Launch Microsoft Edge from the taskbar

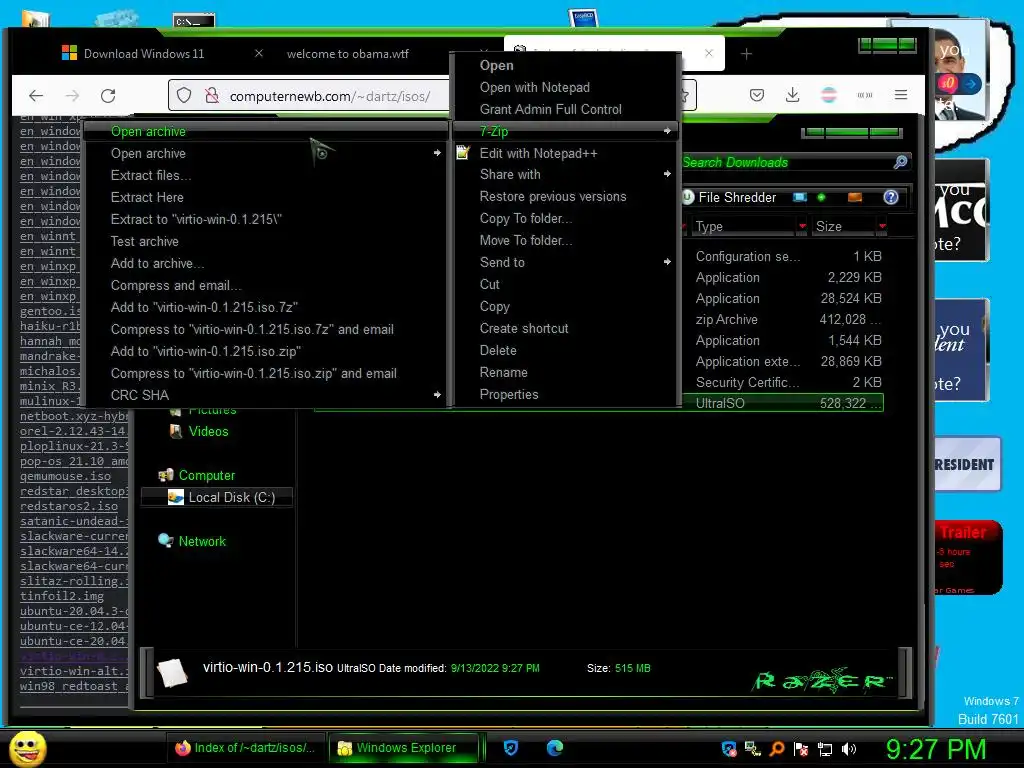coord(555,748)
